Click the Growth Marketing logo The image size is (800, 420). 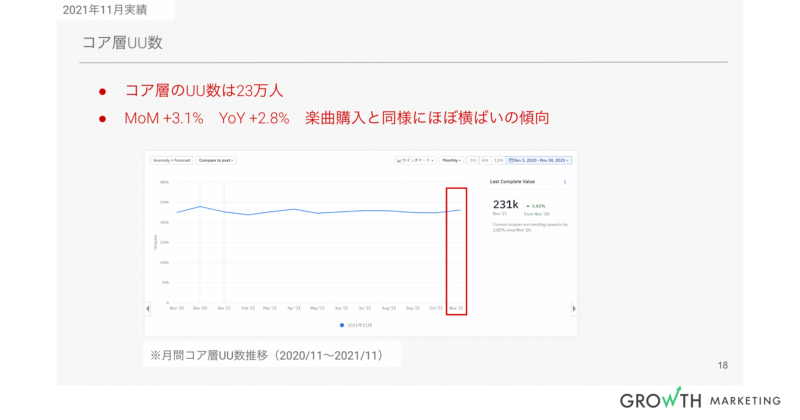click(699, 399)
